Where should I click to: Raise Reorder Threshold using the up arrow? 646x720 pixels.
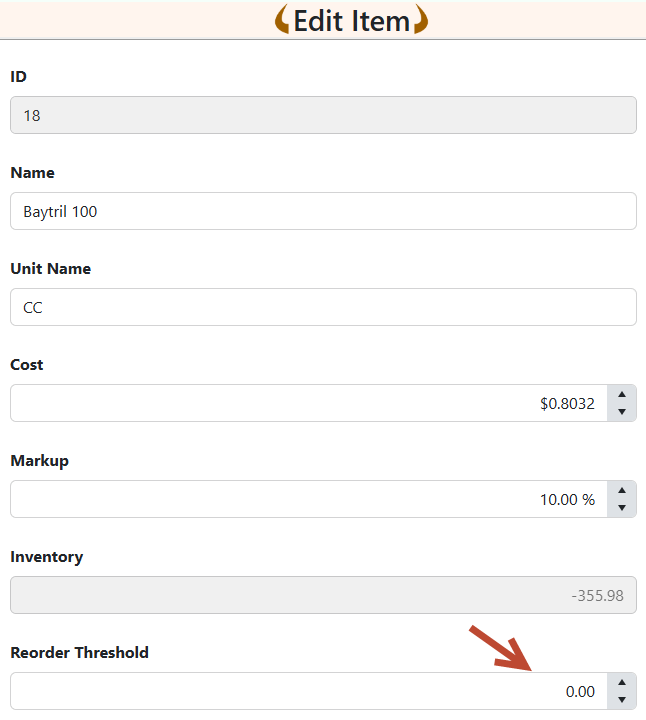622,683
